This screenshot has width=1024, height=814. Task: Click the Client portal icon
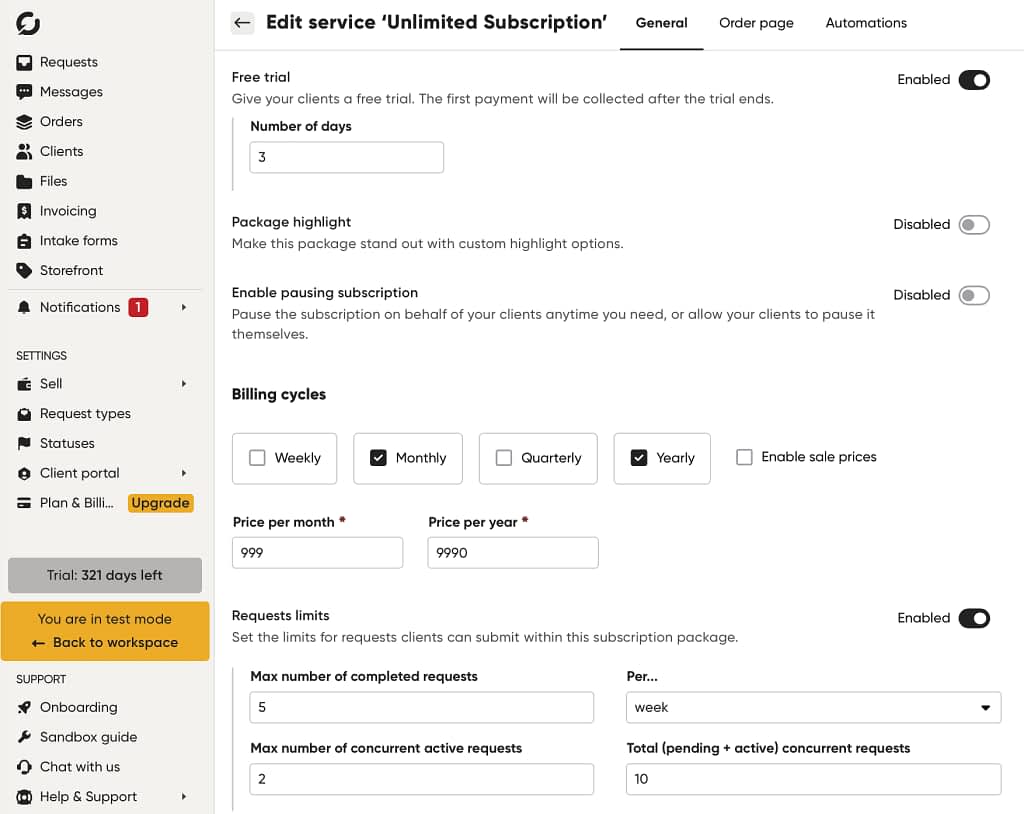tap(24, 474)
